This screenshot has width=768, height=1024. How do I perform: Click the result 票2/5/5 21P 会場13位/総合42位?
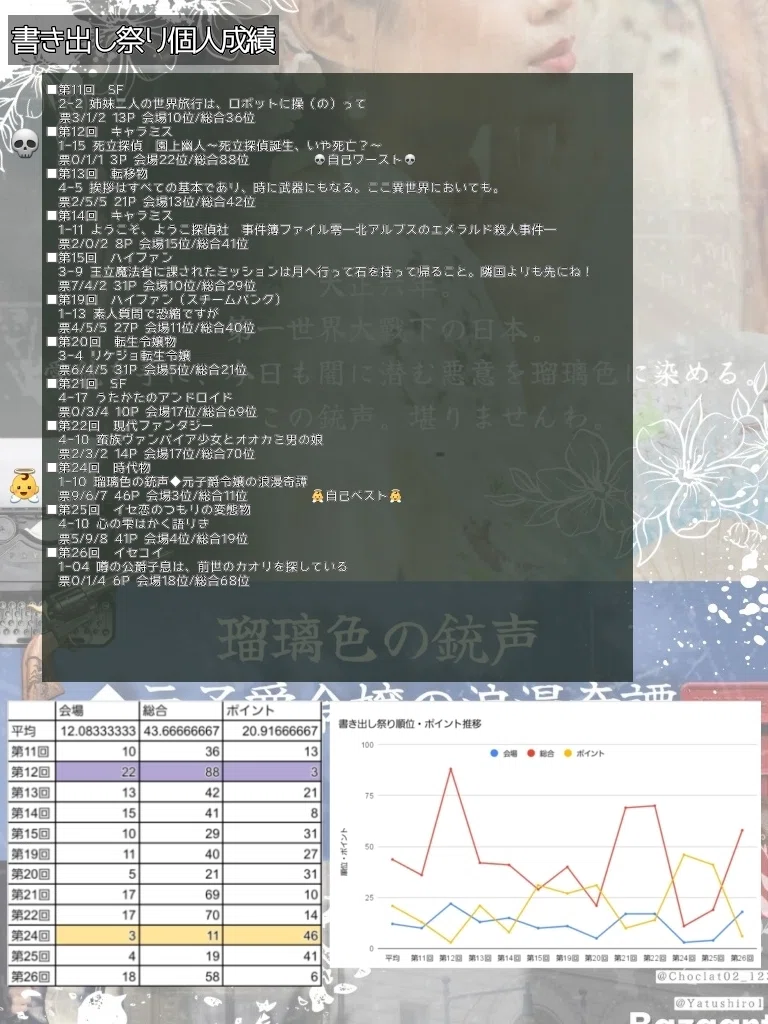pos(157,202)
